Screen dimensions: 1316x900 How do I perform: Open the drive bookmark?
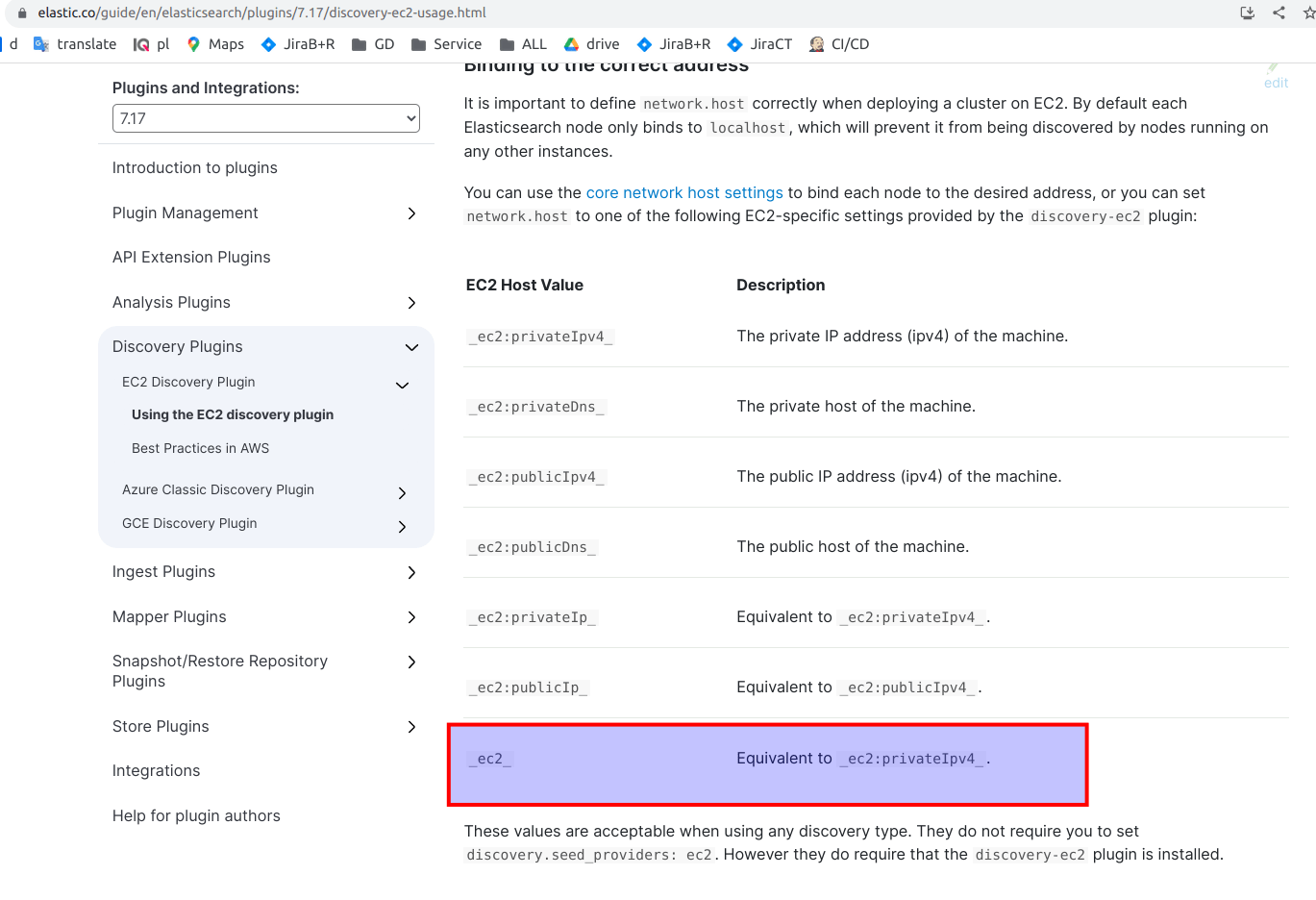pos(591,43)
